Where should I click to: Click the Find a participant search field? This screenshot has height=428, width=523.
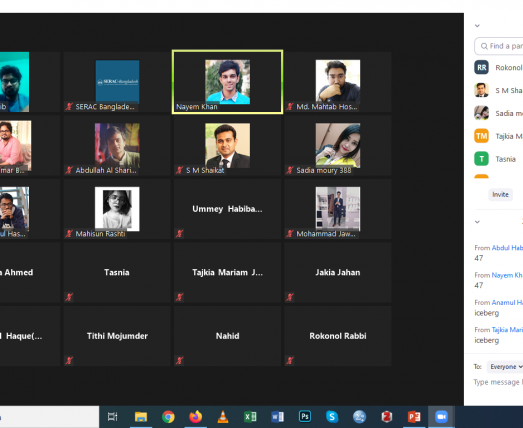point(499,46)
